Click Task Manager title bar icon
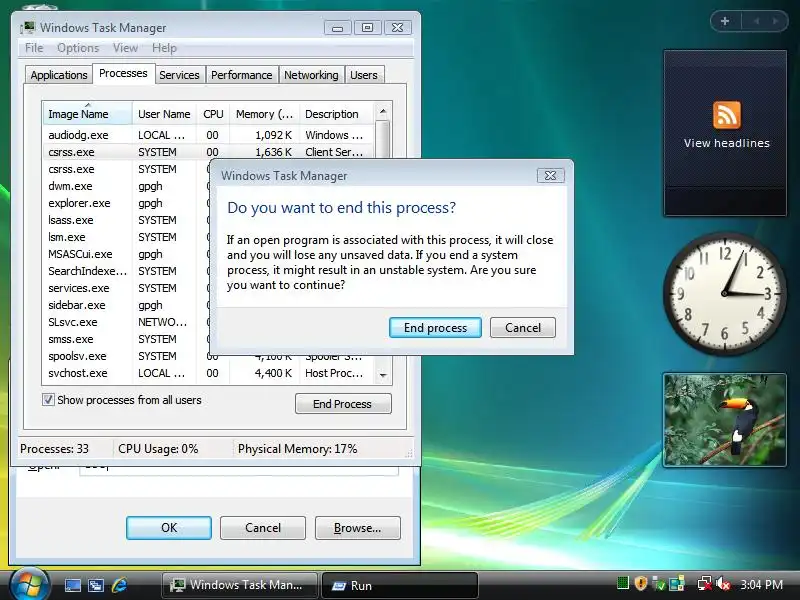The image size is (800, 600). (28, 28)
